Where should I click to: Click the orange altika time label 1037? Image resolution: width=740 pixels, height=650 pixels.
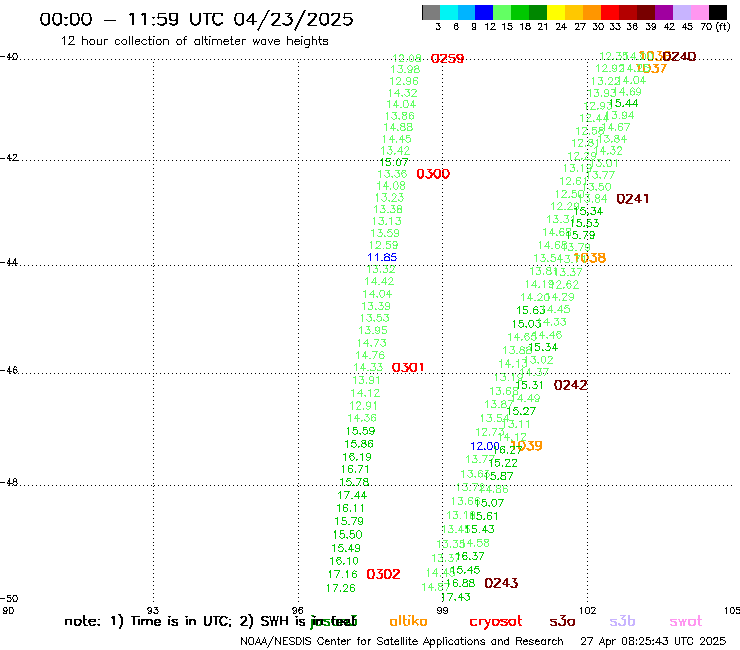point(651,68)
